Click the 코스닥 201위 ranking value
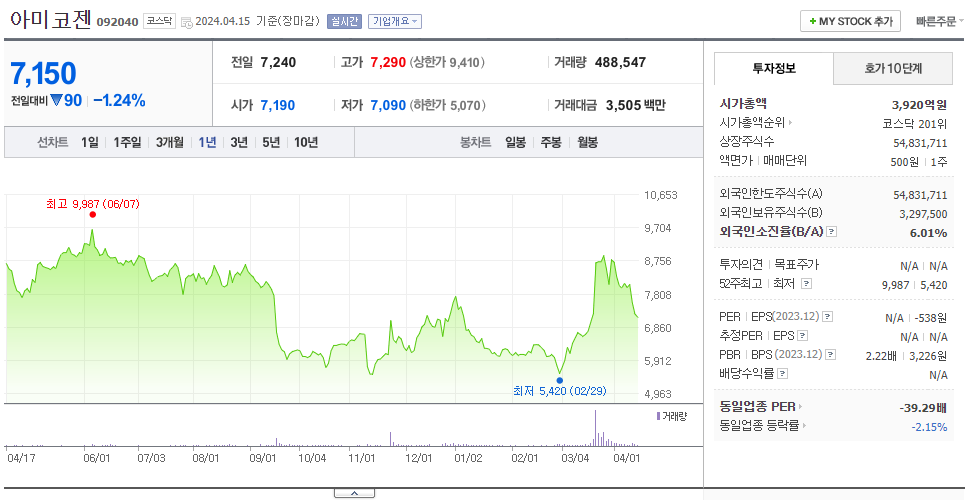This screenshot has height=500, width=968. (x=915, y=123)
